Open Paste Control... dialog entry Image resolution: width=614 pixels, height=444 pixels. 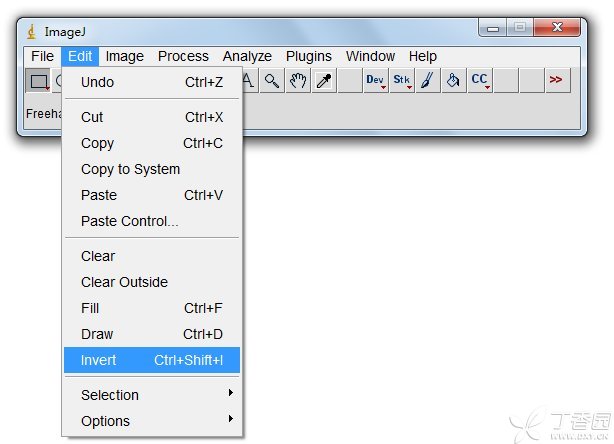click(152, 221)
